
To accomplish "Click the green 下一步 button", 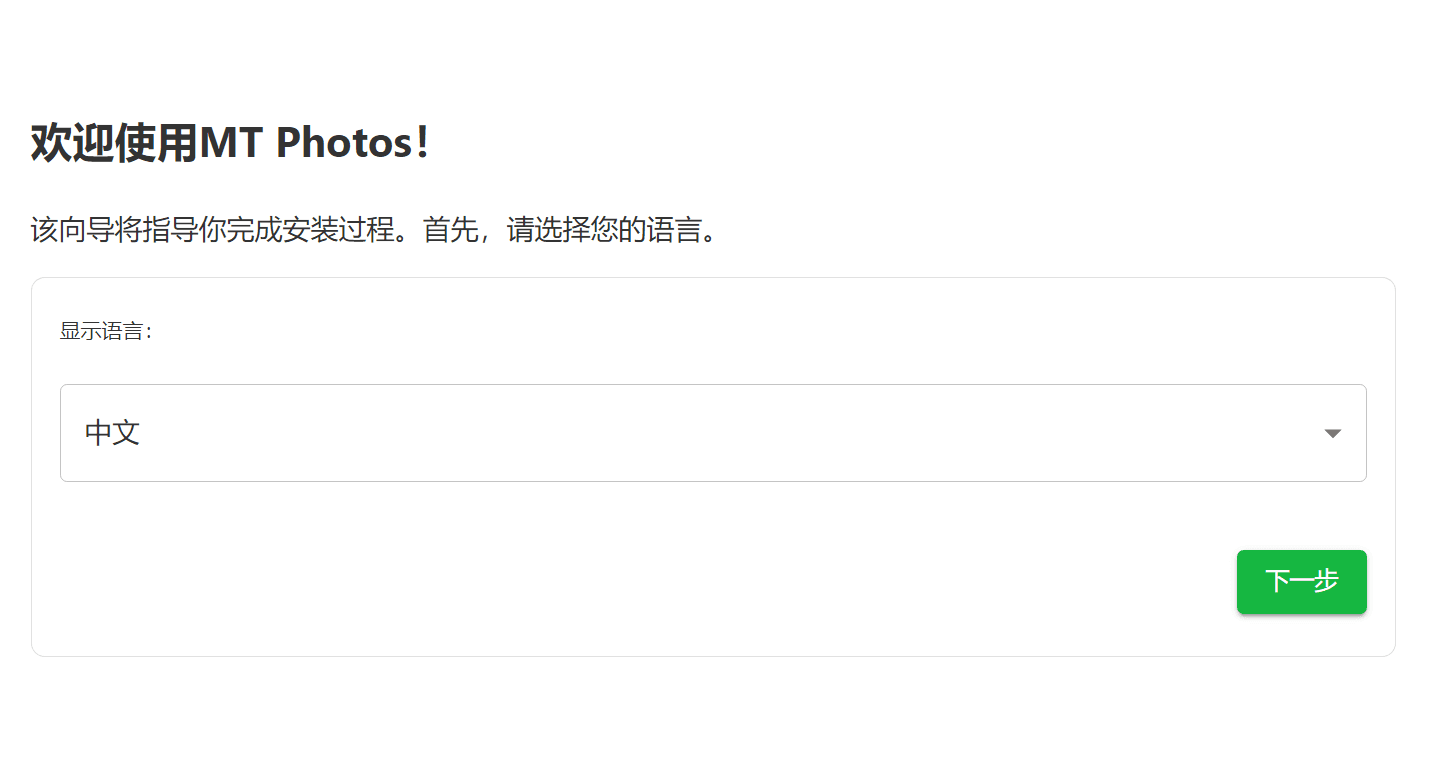I will point(1301,582).
